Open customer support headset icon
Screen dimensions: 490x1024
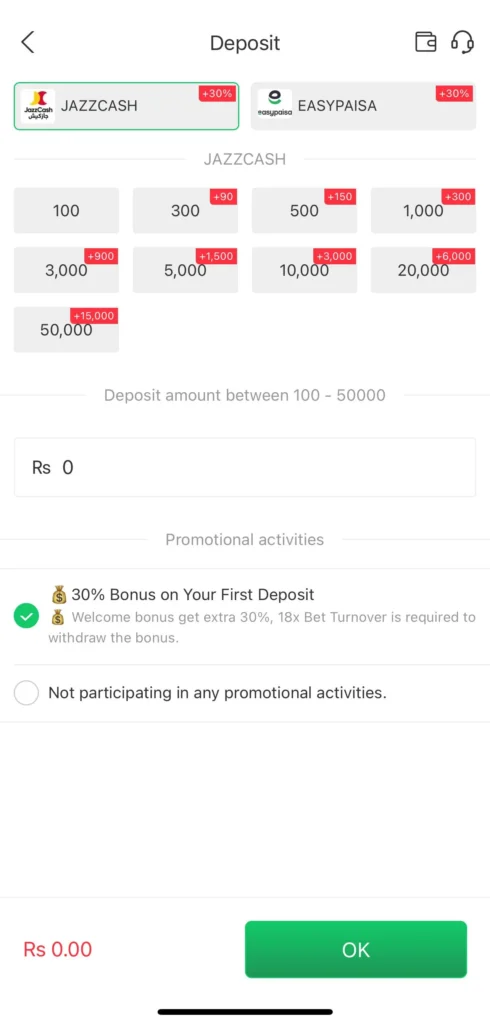pyautogui.click(x=462, y=42)
